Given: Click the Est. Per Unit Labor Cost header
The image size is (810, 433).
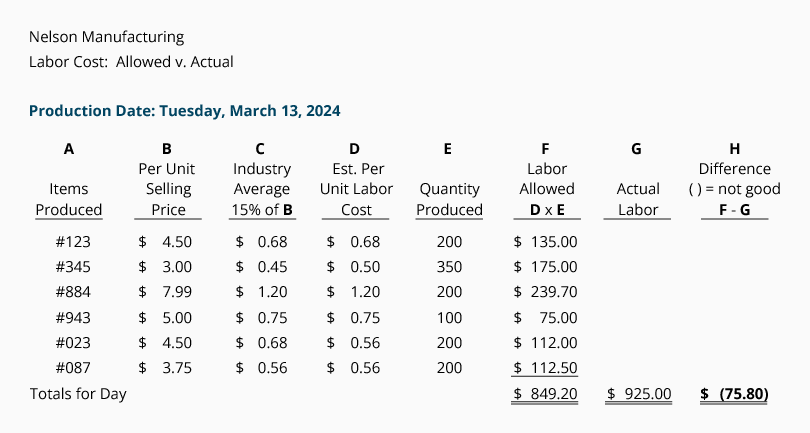Looking at the screenshot, I should [356, 189].
